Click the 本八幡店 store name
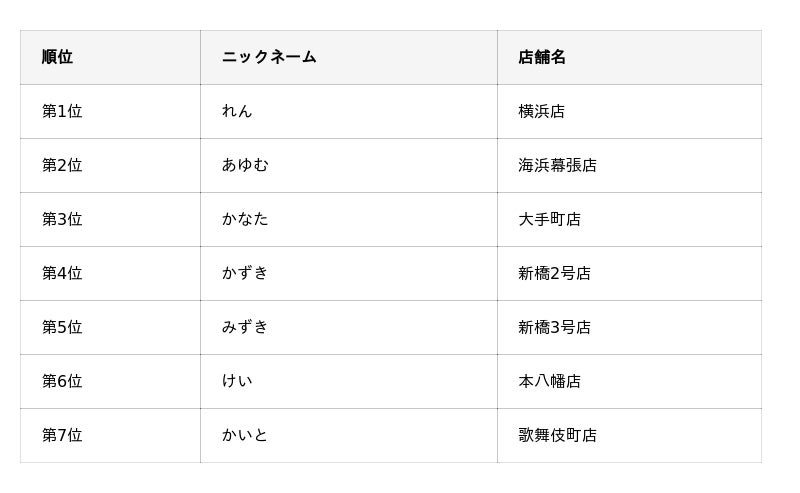 (549, 381)
